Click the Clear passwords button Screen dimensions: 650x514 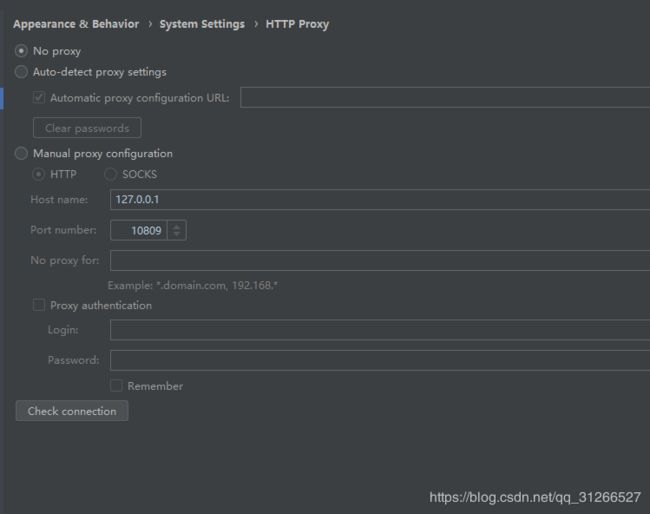click(87, 128)
